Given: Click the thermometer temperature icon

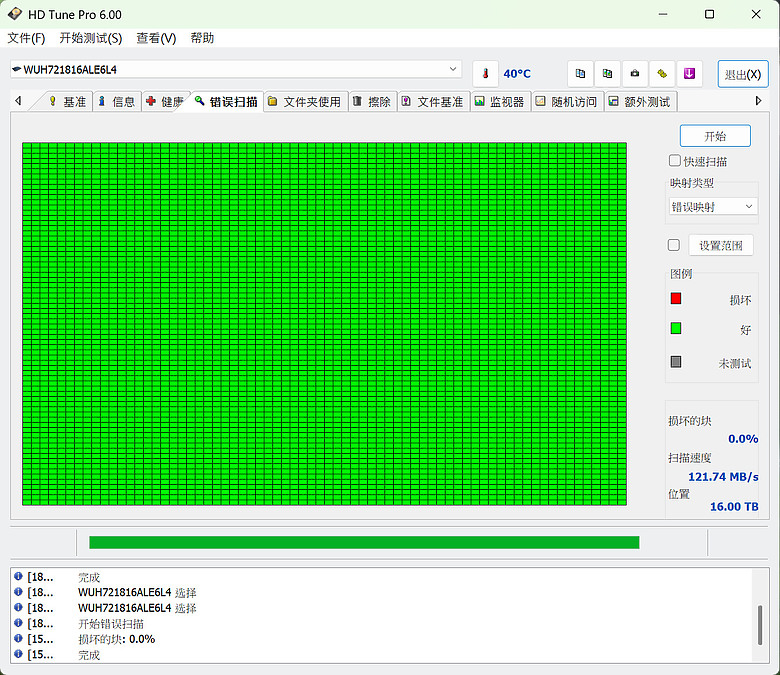Looking at the screenshot, I should (x=486, y=74).
